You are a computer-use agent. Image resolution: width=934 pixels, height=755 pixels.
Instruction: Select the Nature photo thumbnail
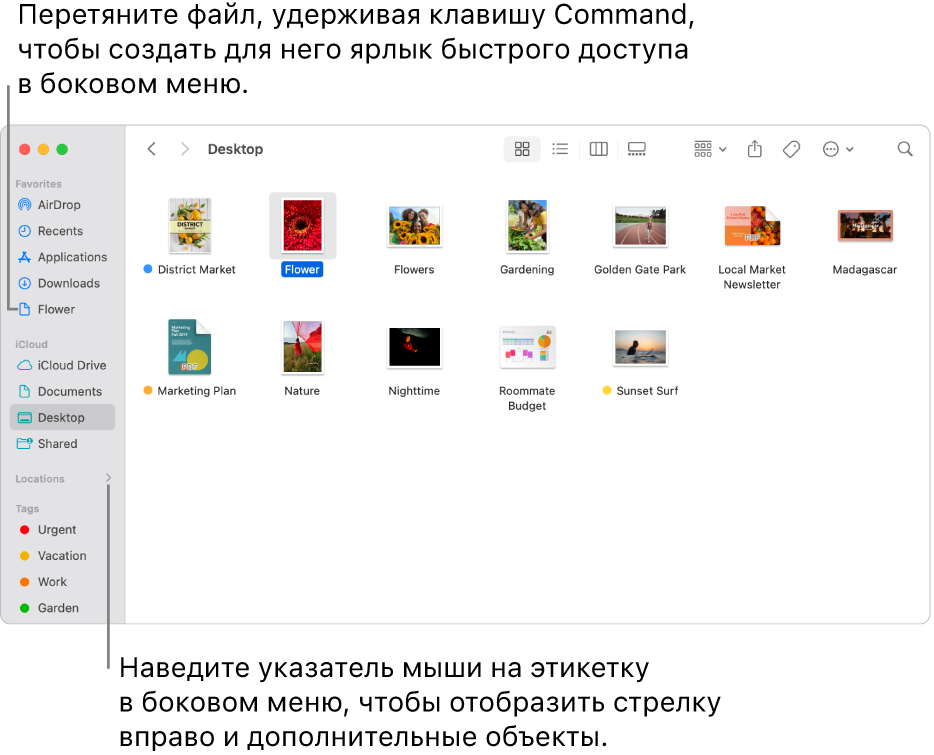303,347
